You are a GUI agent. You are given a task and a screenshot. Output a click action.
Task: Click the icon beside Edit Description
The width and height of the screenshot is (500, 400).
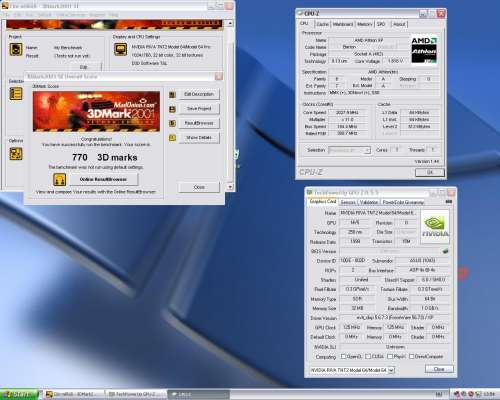tap(172, 95)
